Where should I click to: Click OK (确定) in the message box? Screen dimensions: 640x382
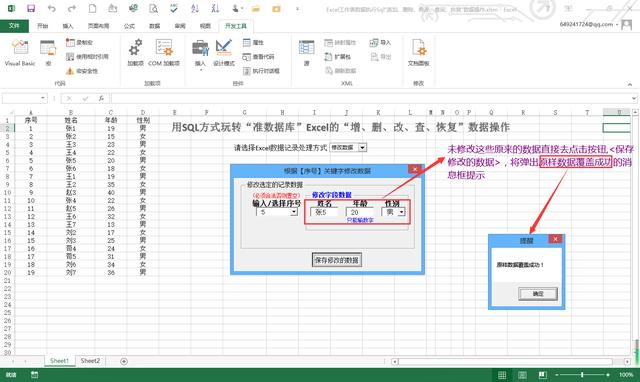pyautogui.click(x=538, y=294)
